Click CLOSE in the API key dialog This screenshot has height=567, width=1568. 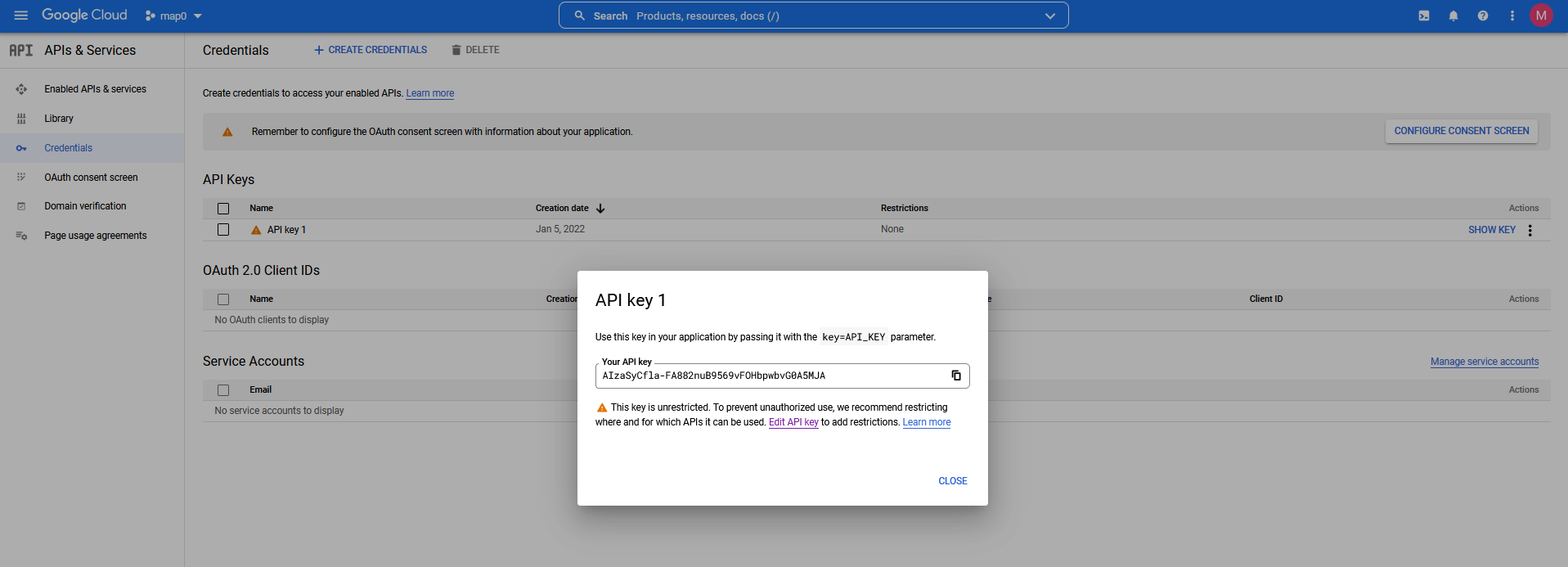pyautogui.click(x=953, y=481)
